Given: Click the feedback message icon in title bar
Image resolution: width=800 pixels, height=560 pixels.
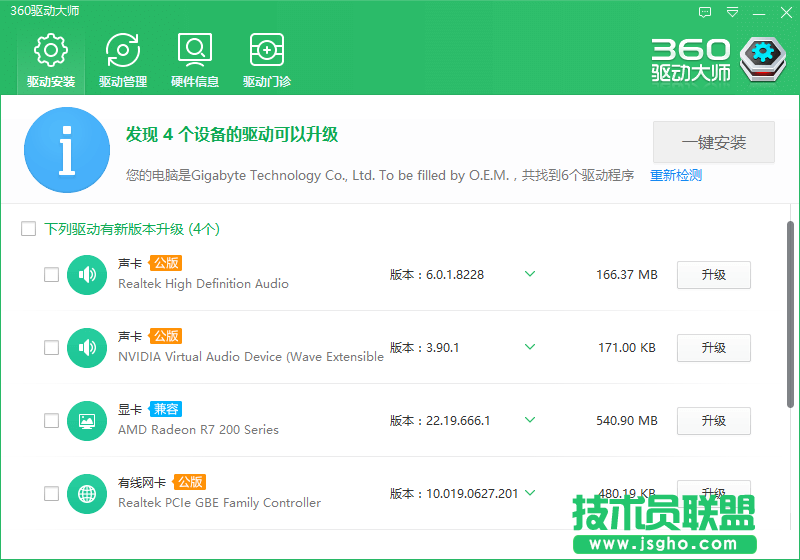Looking at the screenshot, I should click(x=705, y=12).
